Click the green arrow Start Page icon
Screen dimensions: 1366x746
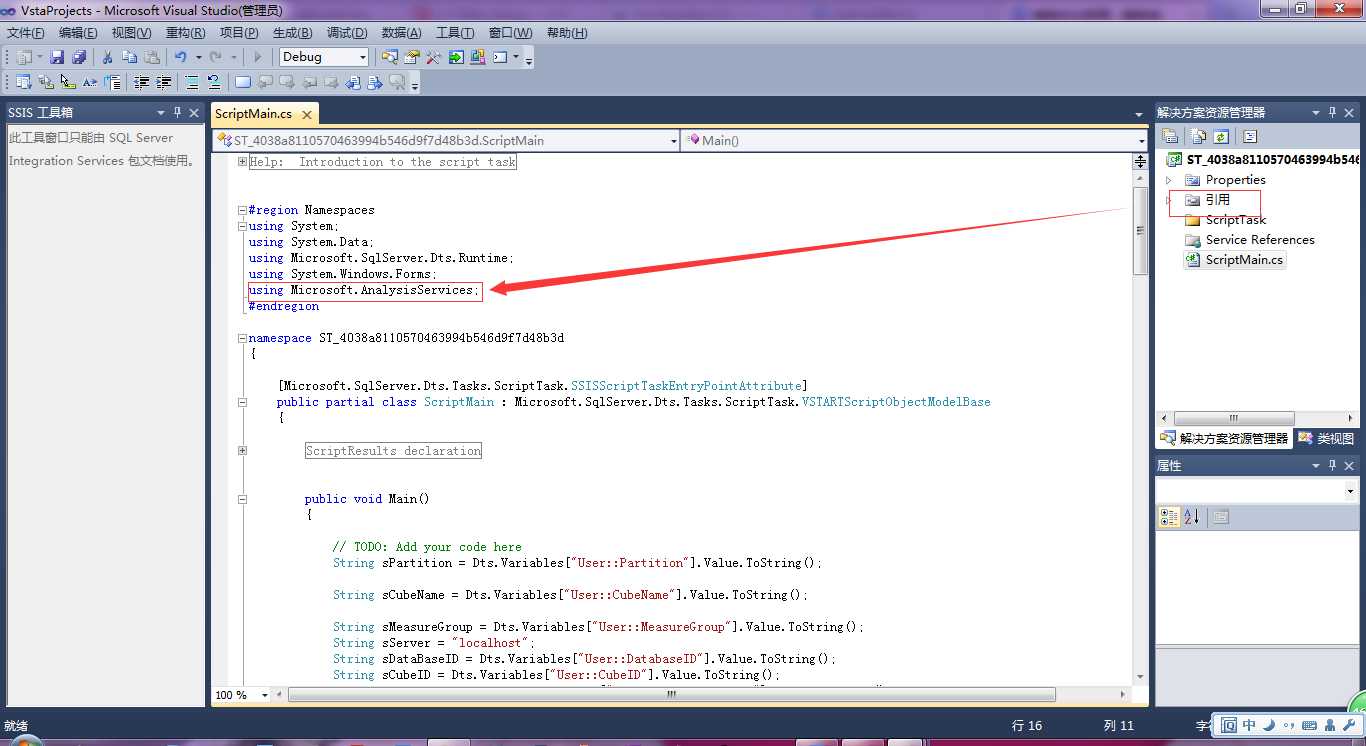pyautogui.click(x=456, y=57)
